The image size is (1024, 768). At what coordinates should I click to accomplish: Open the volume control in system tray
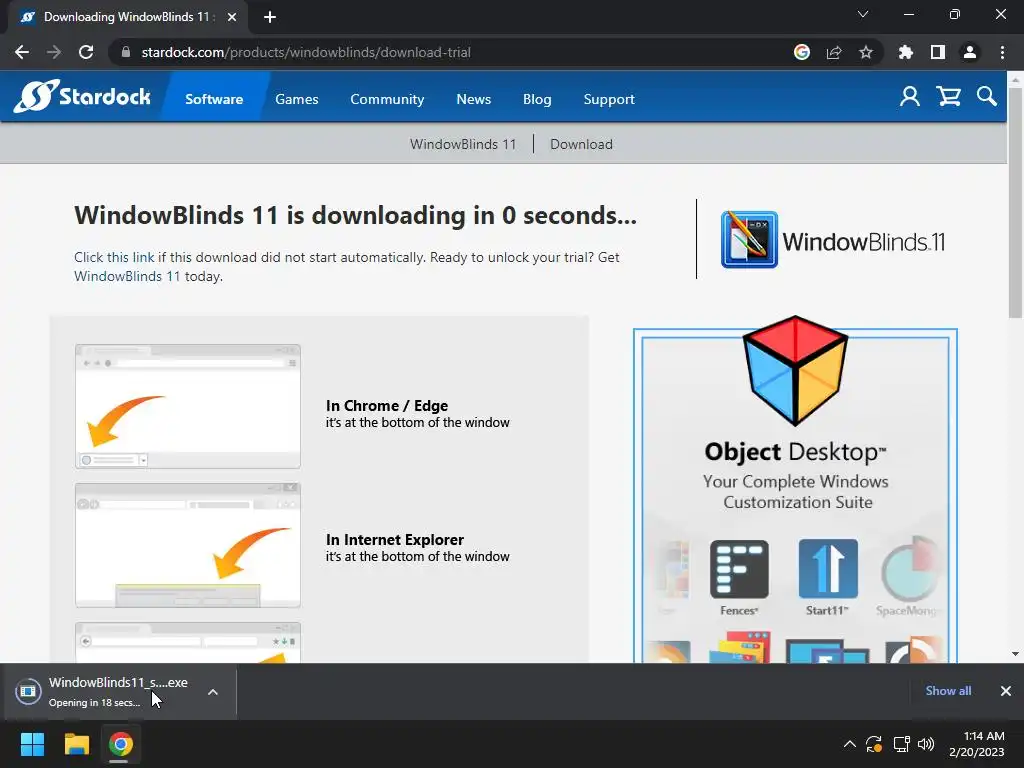coord(926,744)
